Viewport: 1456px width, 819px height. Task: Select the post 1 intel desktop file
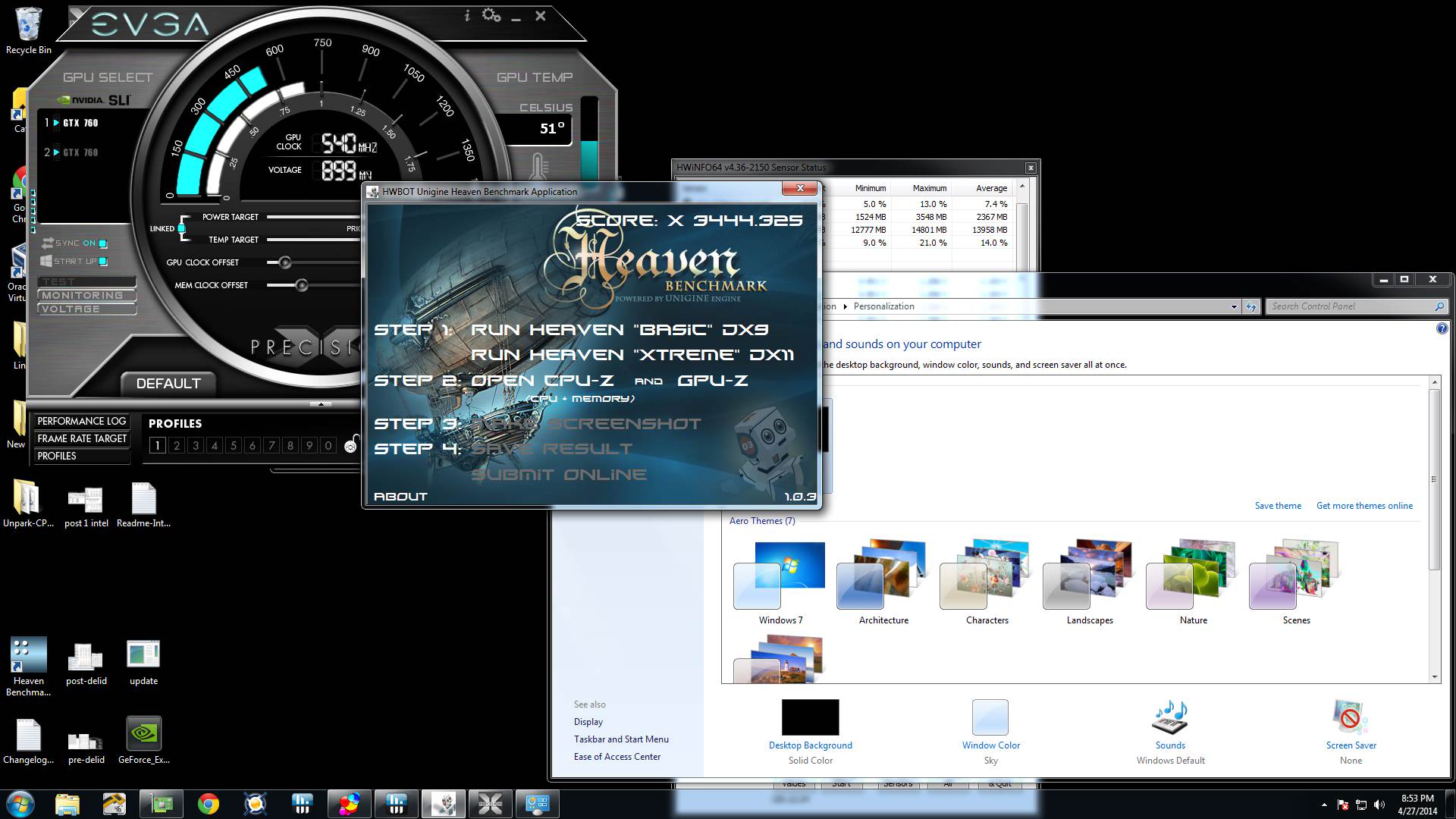point(86,505)
